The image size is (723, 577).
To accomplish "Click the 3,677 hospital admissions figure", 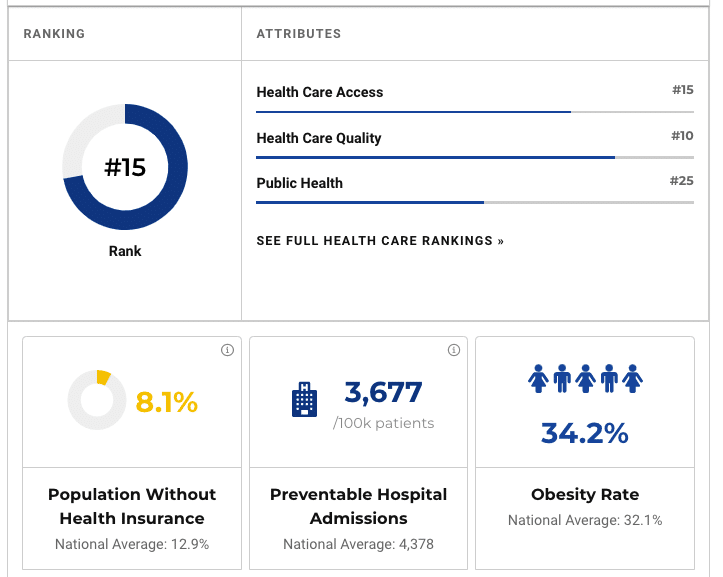I will 383,392.
